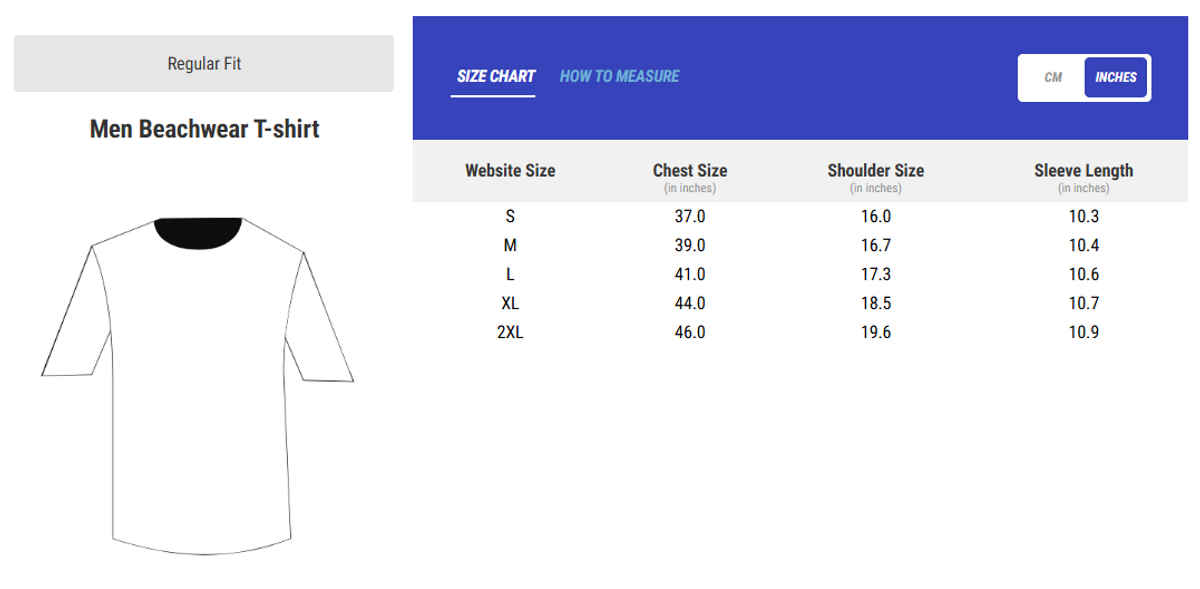Switch units to CM

click(1052, 77)
